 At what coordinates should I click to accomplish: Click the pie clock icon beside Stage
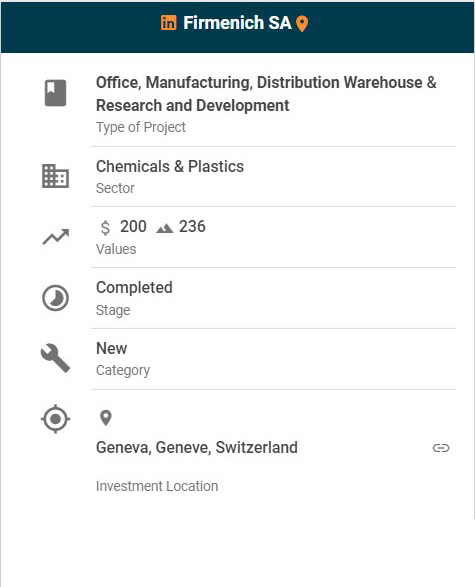pyautogui.click(x=55, y=298)
